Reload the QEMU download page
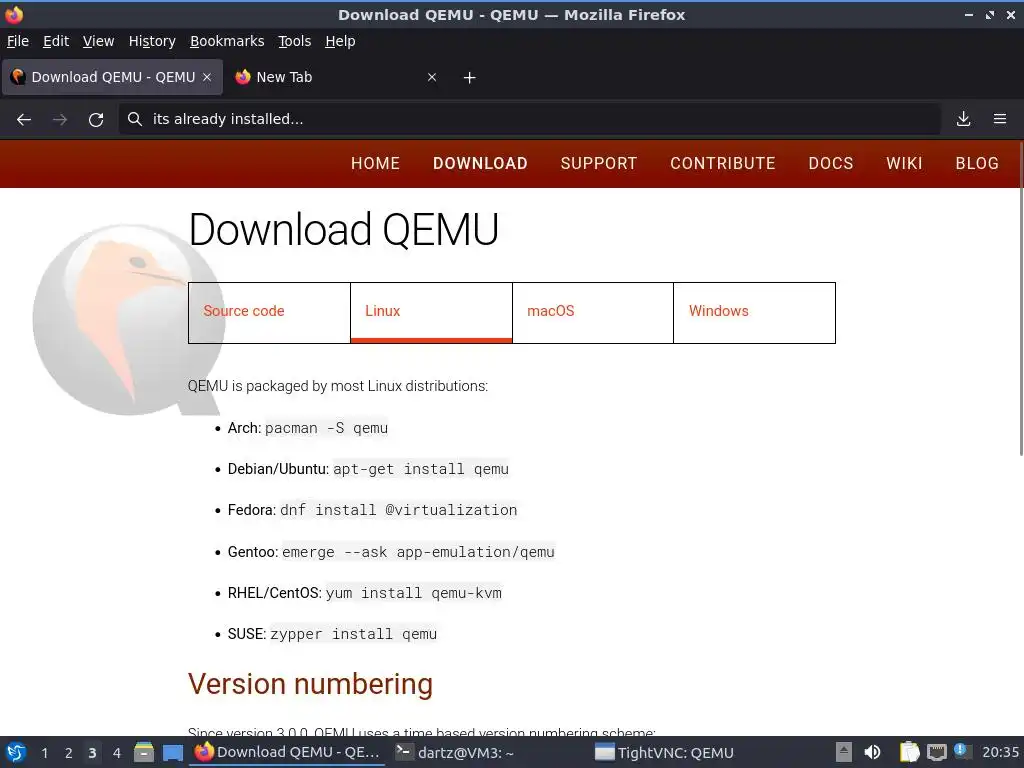 pyautogui.click(x=96, y=120)
